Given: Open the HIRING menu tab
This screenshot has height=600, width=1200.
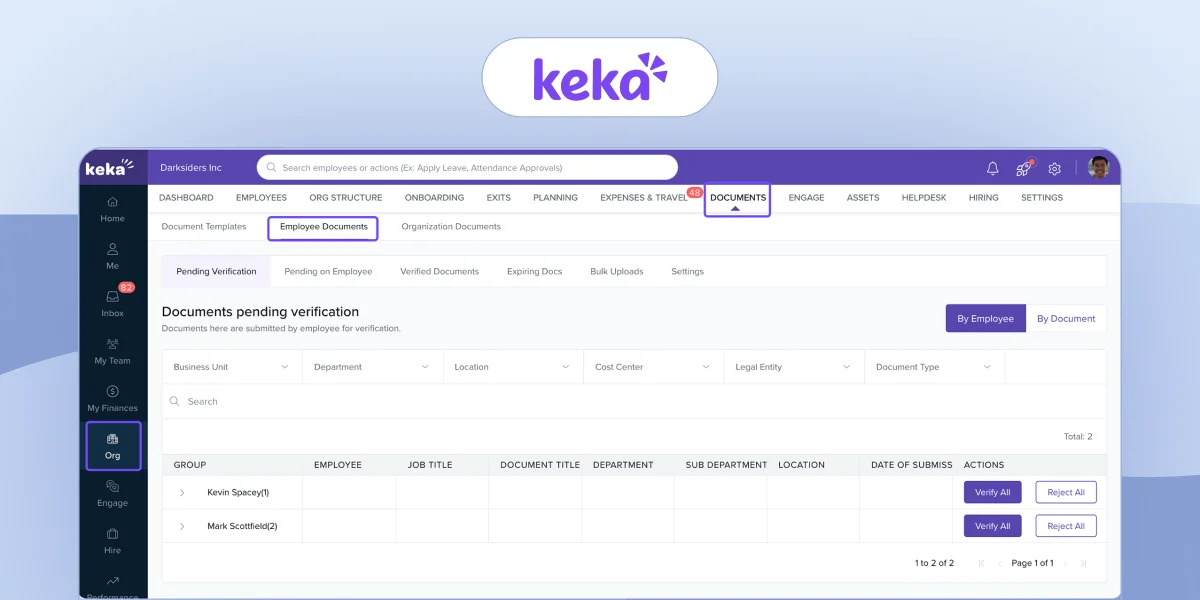Looking at the screenshot, I should pyautogui.click(x=984, y=198).
